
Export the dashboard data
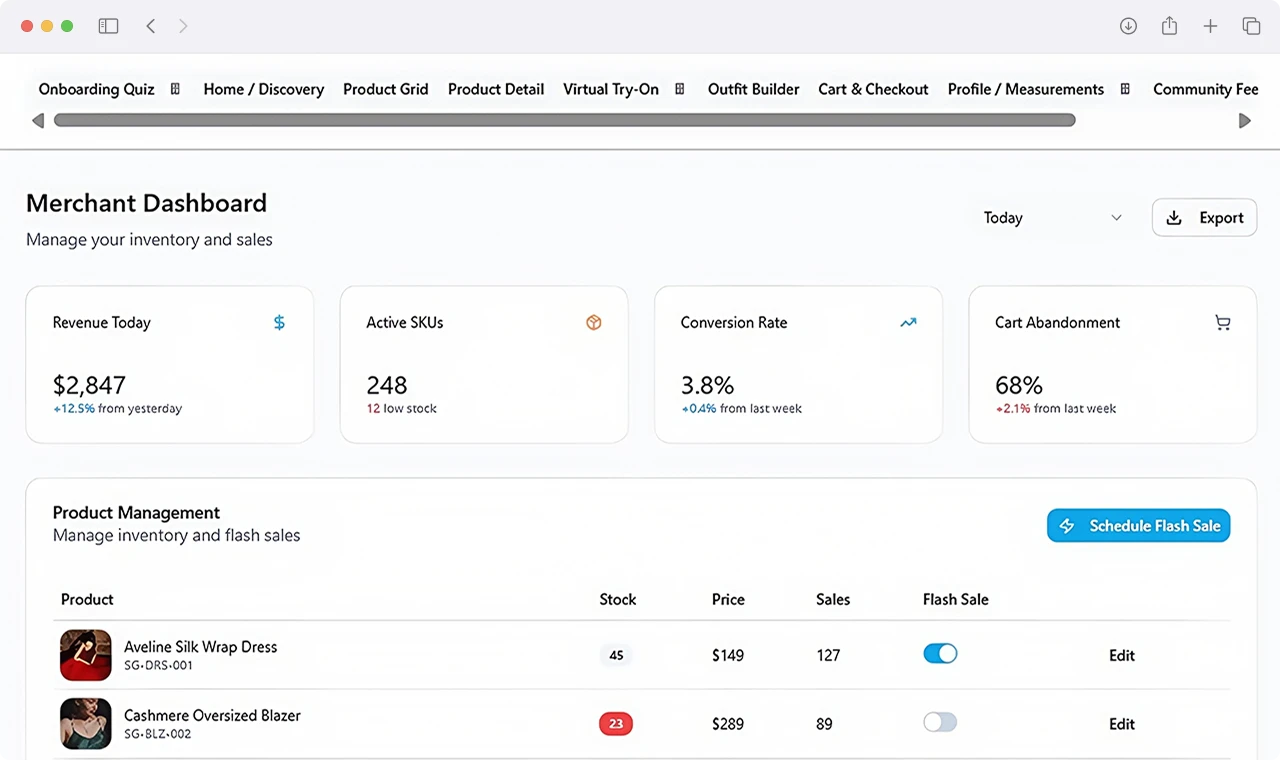point(1204,218)
